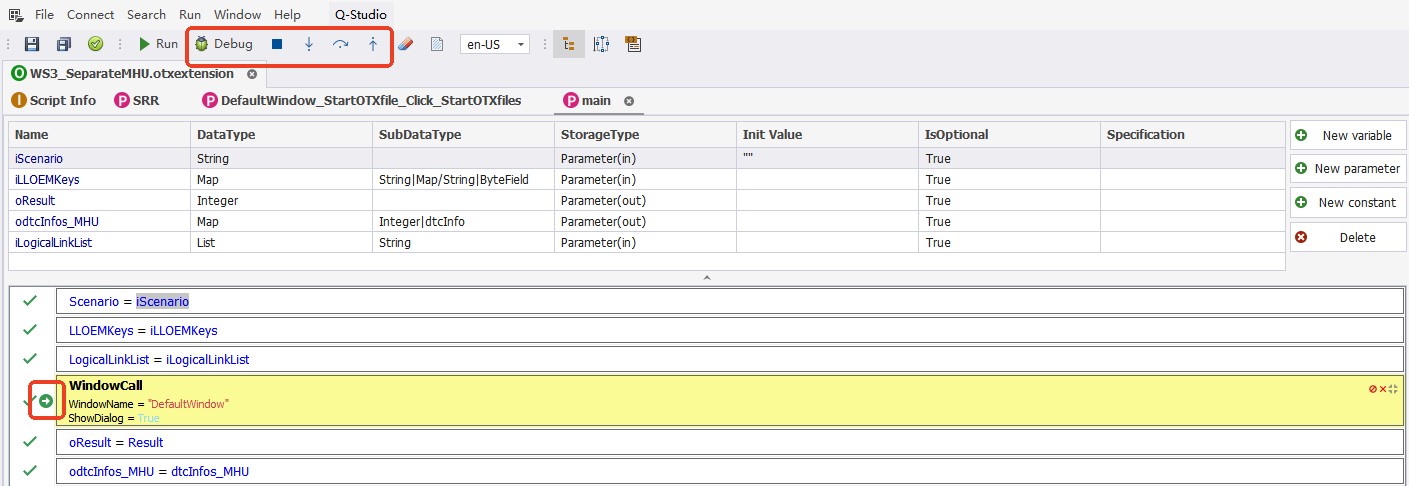Open the Run menu
Viewport: 1409px width, 486px height.
tap(190, 14)
